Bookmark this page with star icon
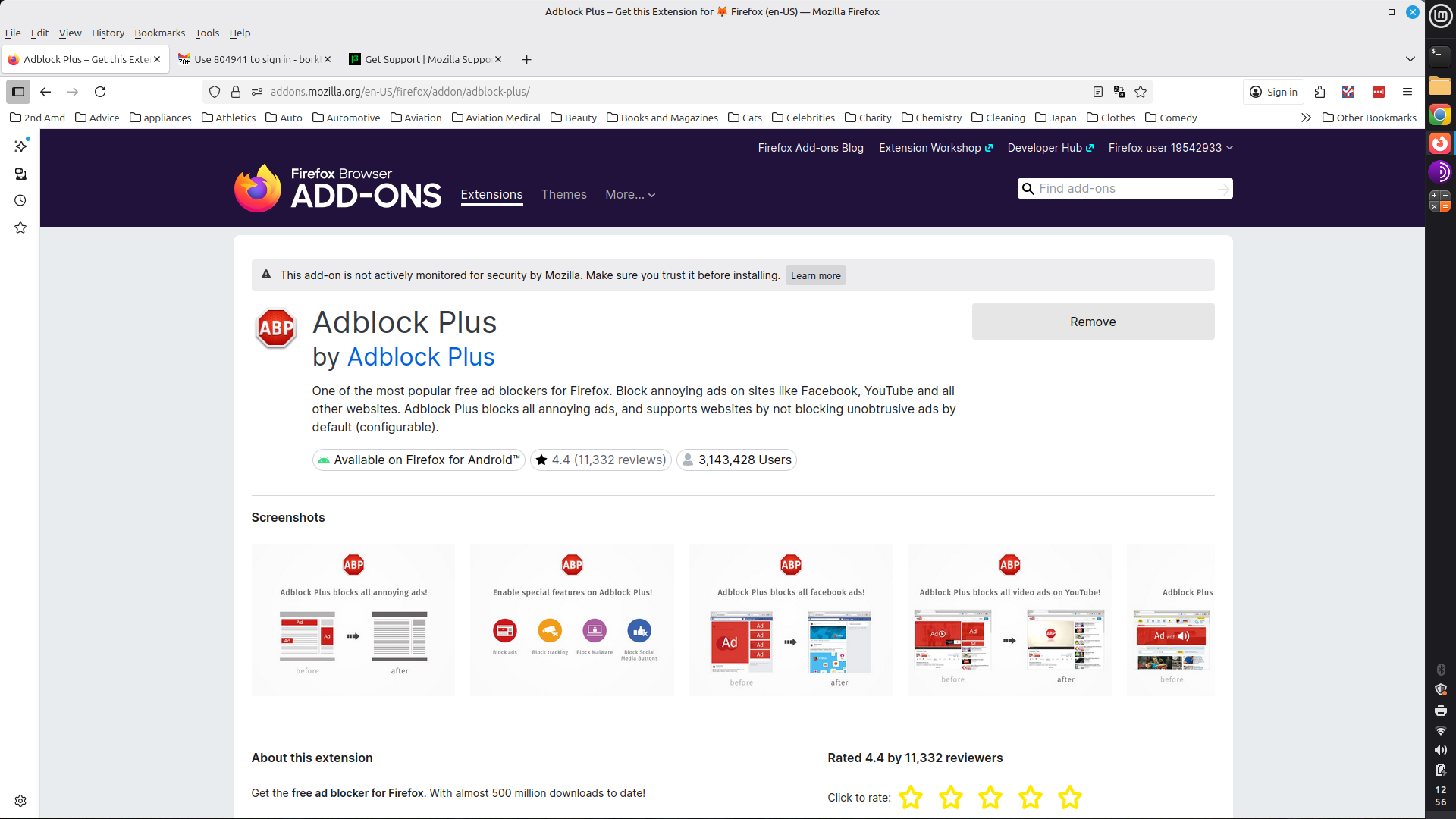The width and height of the screenshot is (1456, 819). (x=1141, y=92)
